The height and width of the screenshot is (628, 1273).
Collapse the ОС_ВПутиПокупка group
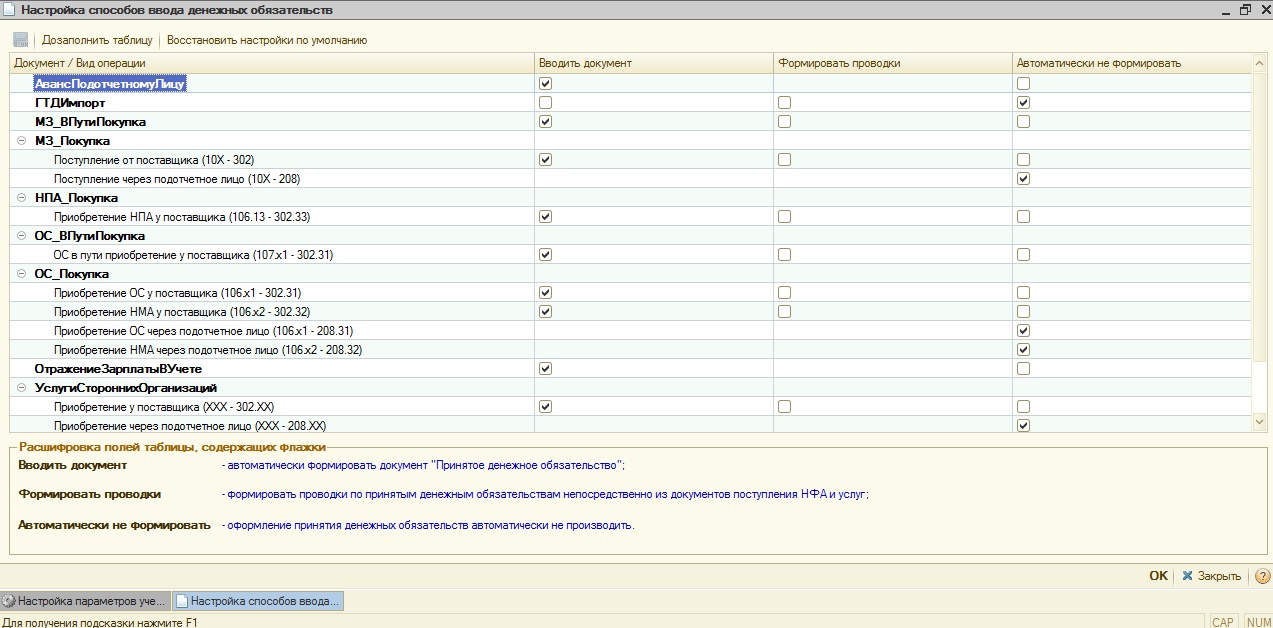[22, 236]
